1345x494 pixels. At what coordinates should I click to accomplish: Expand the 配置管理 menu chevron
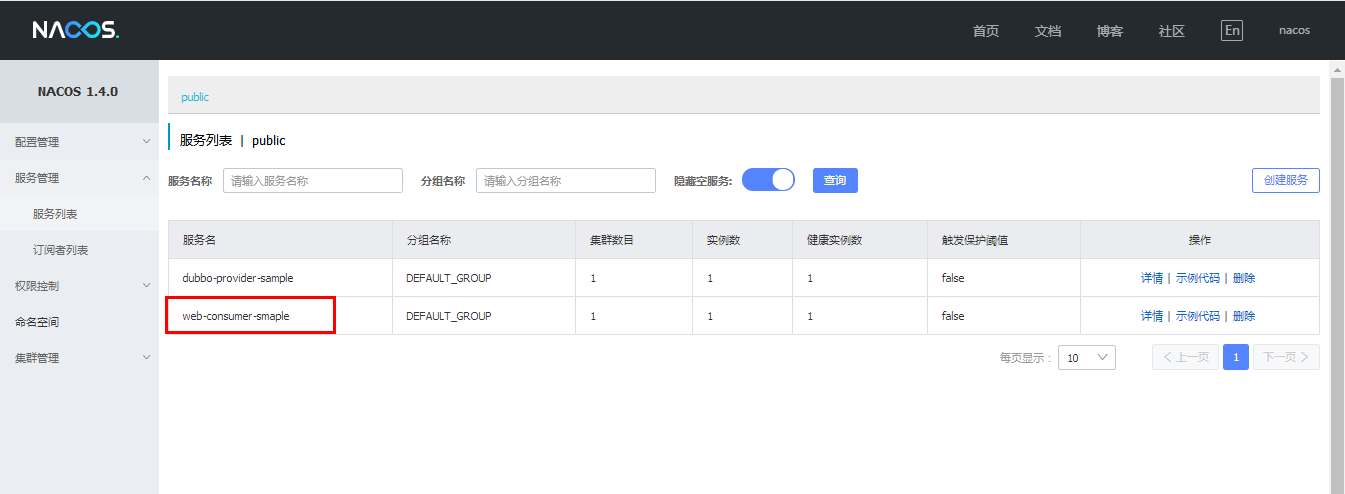[x=146, y=142]
